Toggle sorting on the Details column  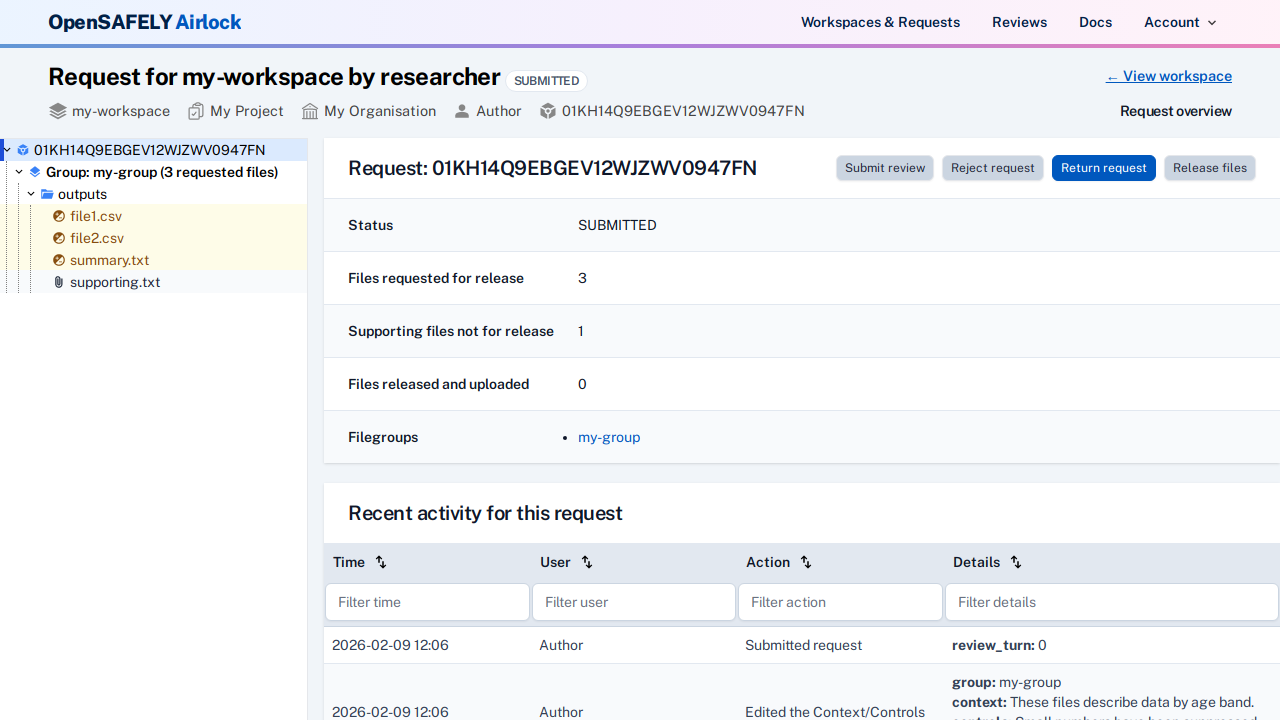coord(1016,562)
